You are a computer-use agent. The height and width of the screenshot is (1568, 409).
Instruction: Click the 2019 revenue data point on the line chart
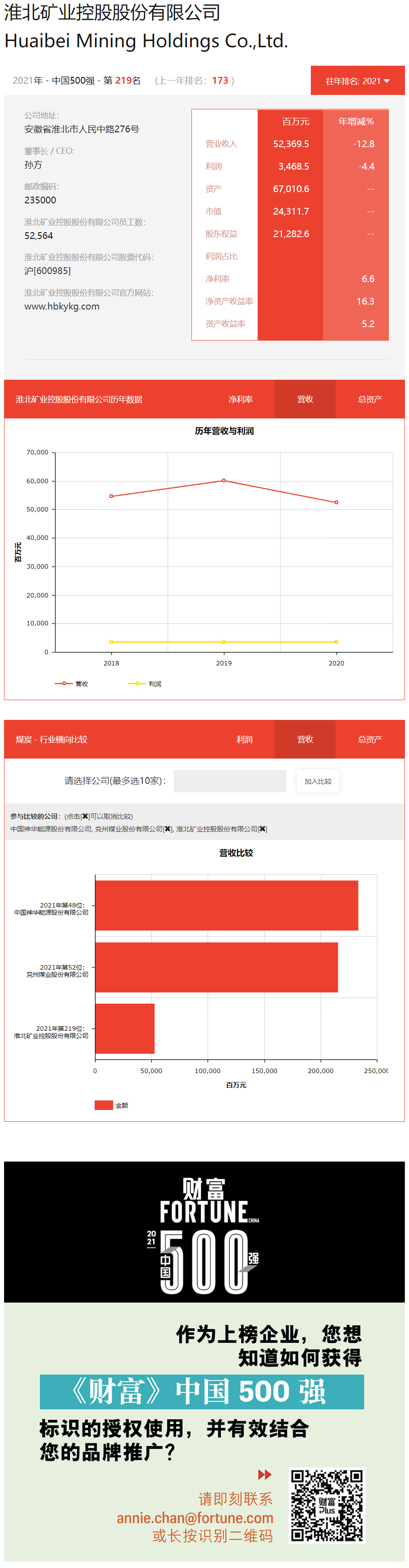coord(224,480)
